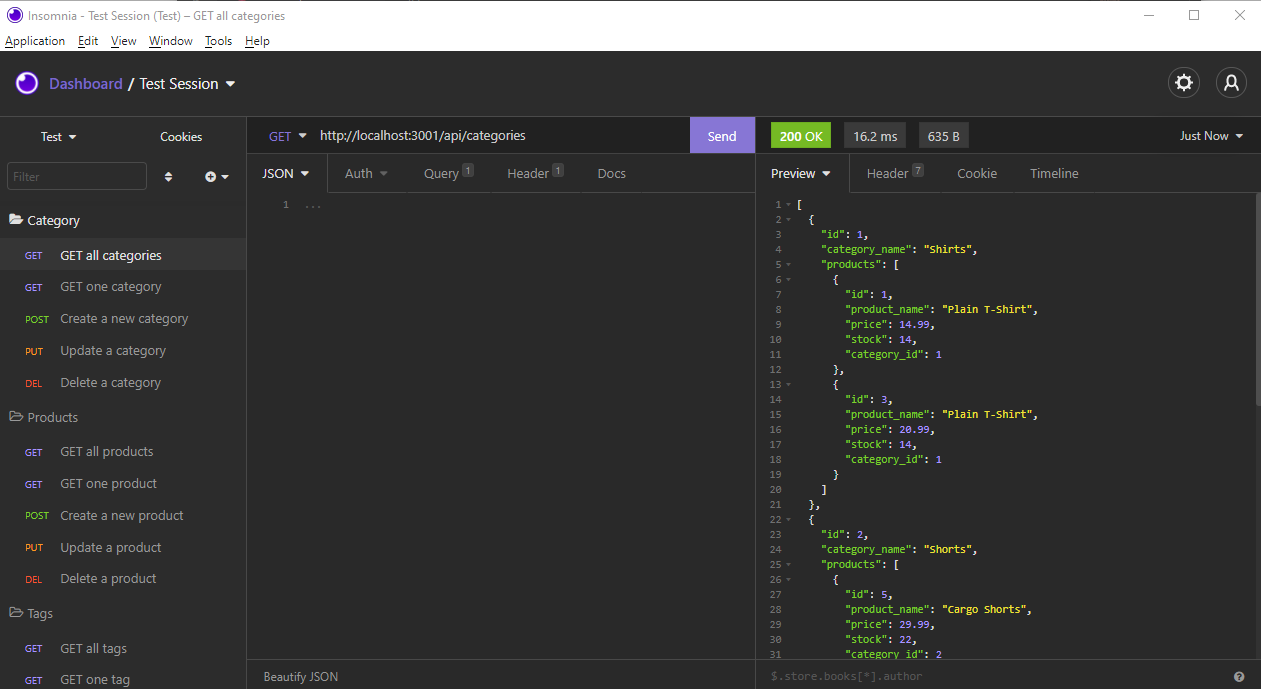Open the JSON body type dropdown
The width and height of the screenshot is (1261, 689).
[x=286, y=173]
